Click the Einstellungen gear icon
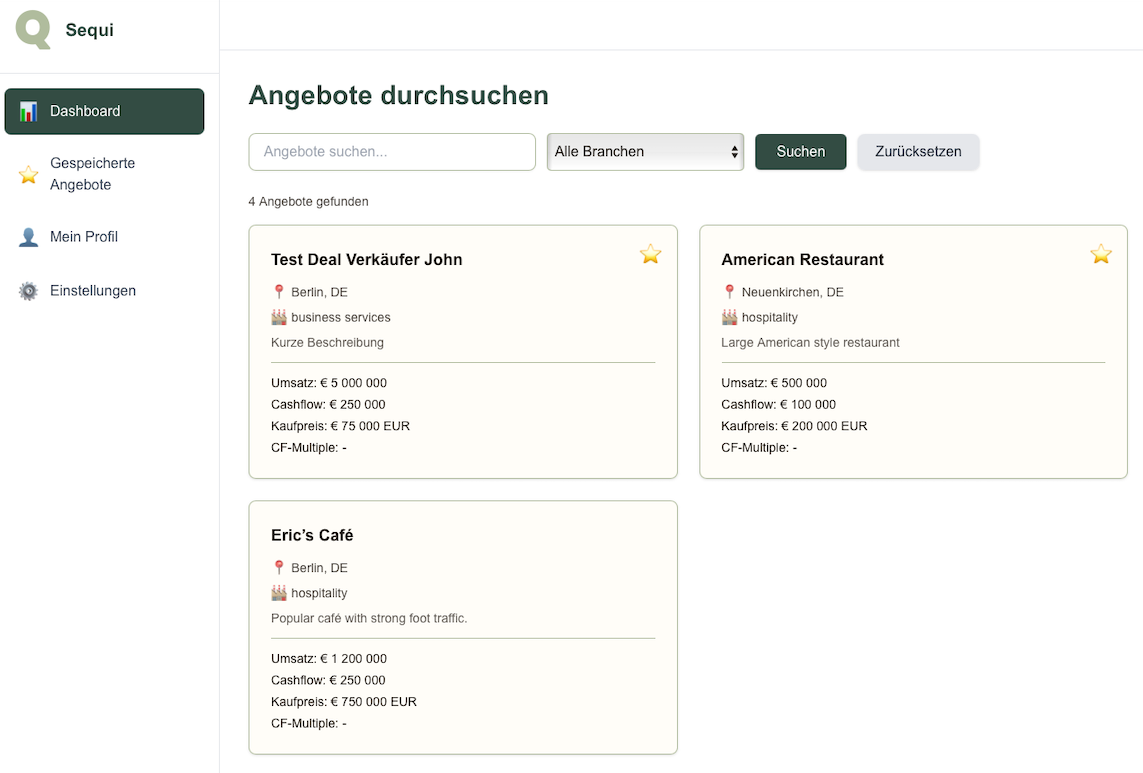This screenshot has height=773, width=1143. [x=29, y=291]
